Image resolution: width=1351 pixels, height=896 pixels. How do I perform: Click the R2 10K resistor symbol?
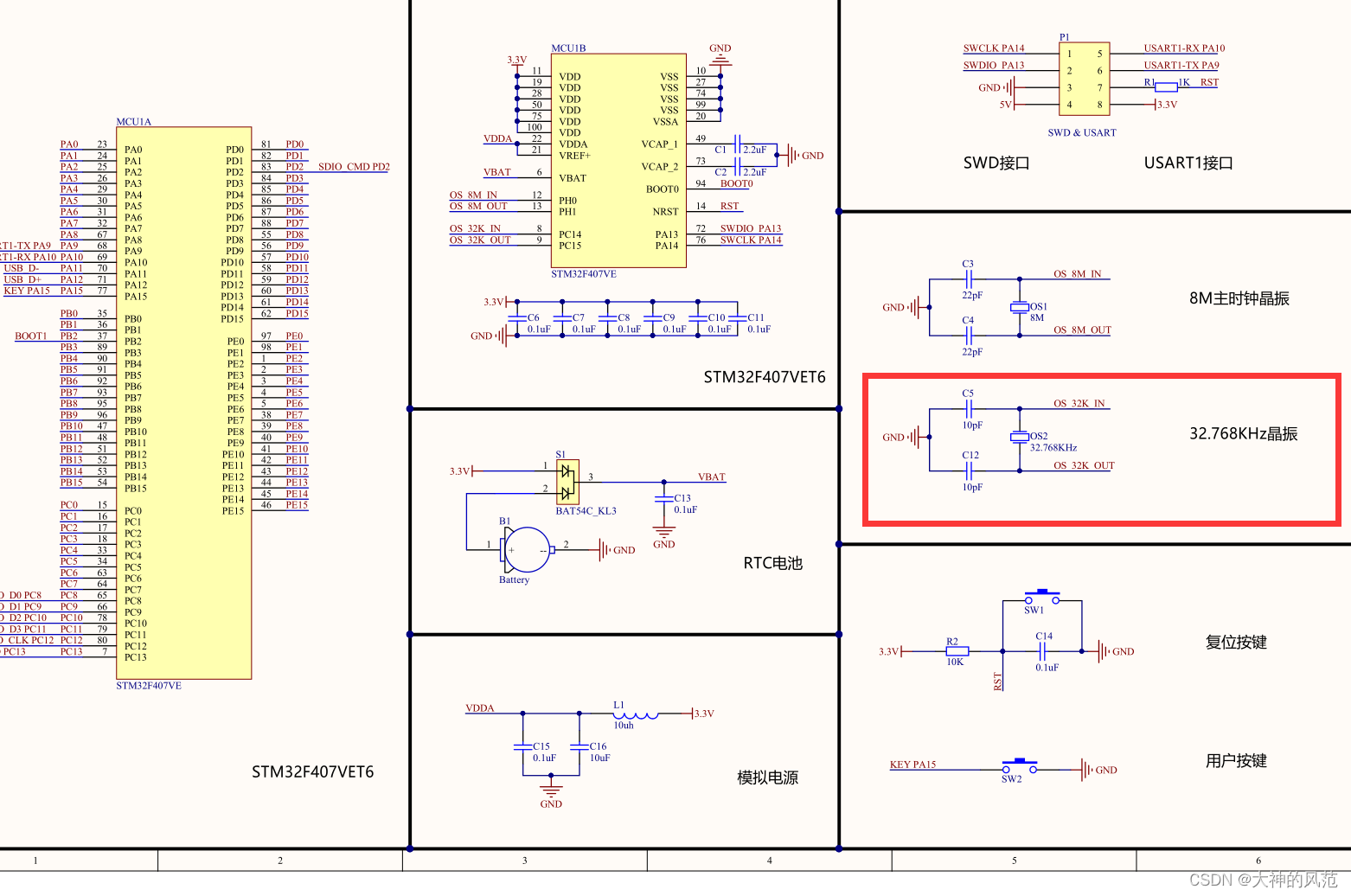pos(957,651)
